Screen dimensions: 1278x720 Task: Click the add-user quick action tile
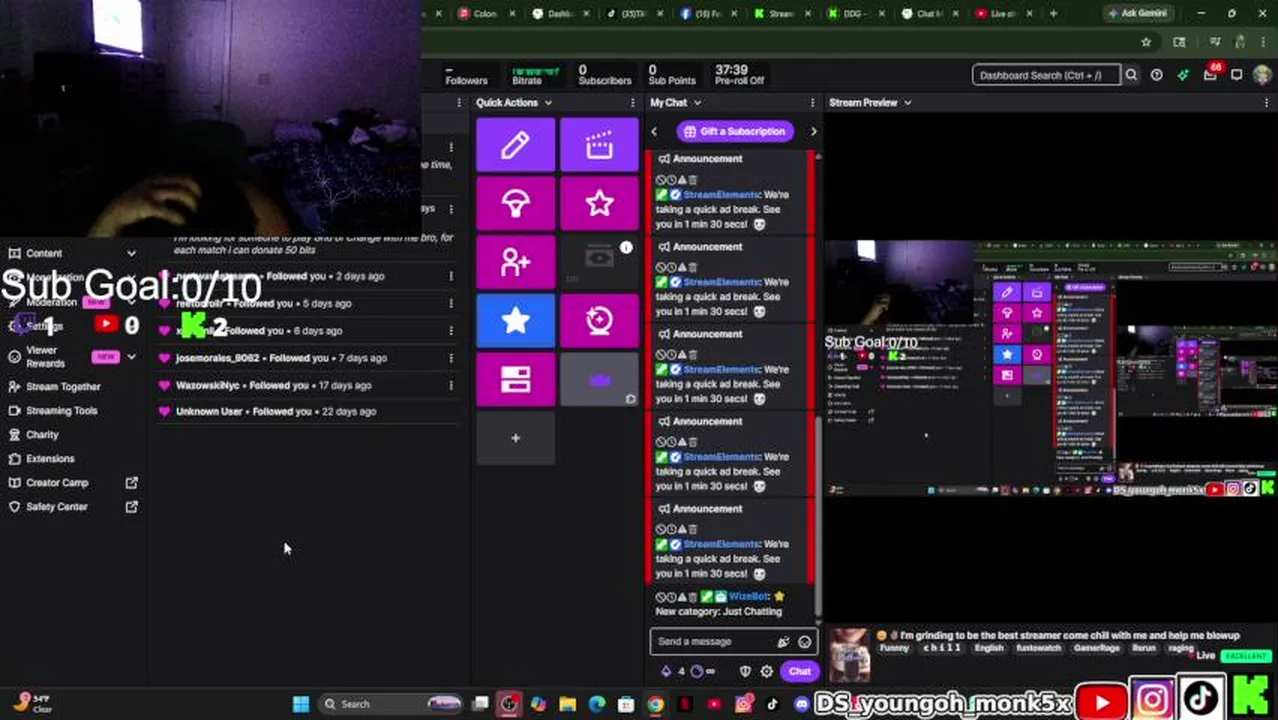[x=515, y=262]
